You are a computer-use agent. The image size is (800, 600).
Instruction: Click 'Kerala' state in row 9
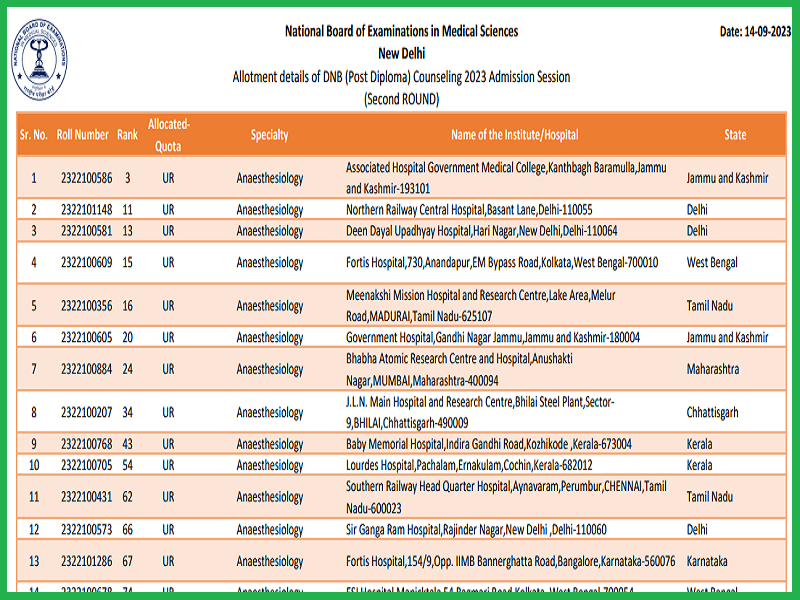tap(699, 444)
